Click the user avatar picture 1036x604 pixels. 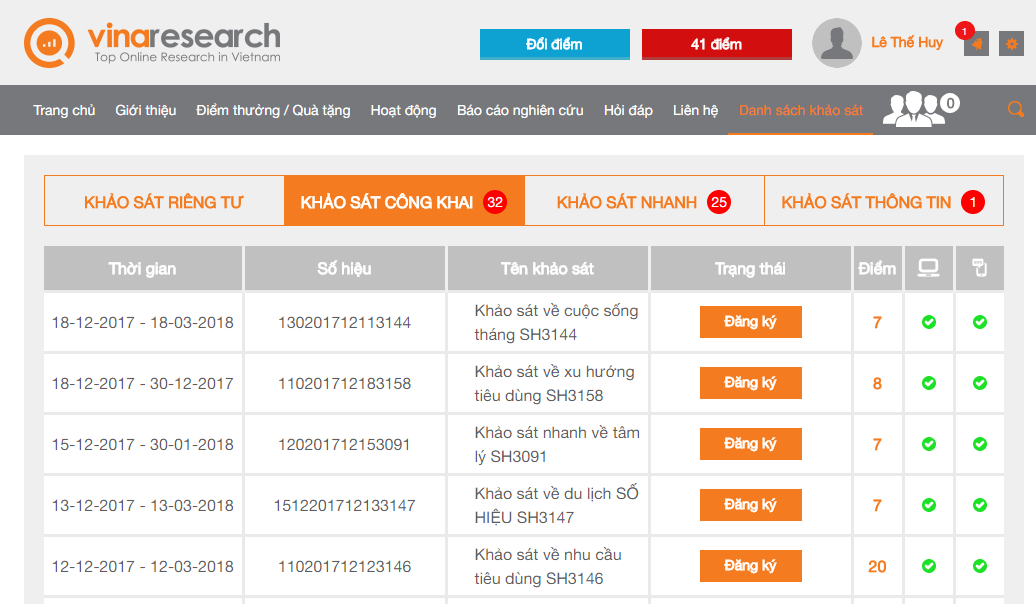pos(836,43)
